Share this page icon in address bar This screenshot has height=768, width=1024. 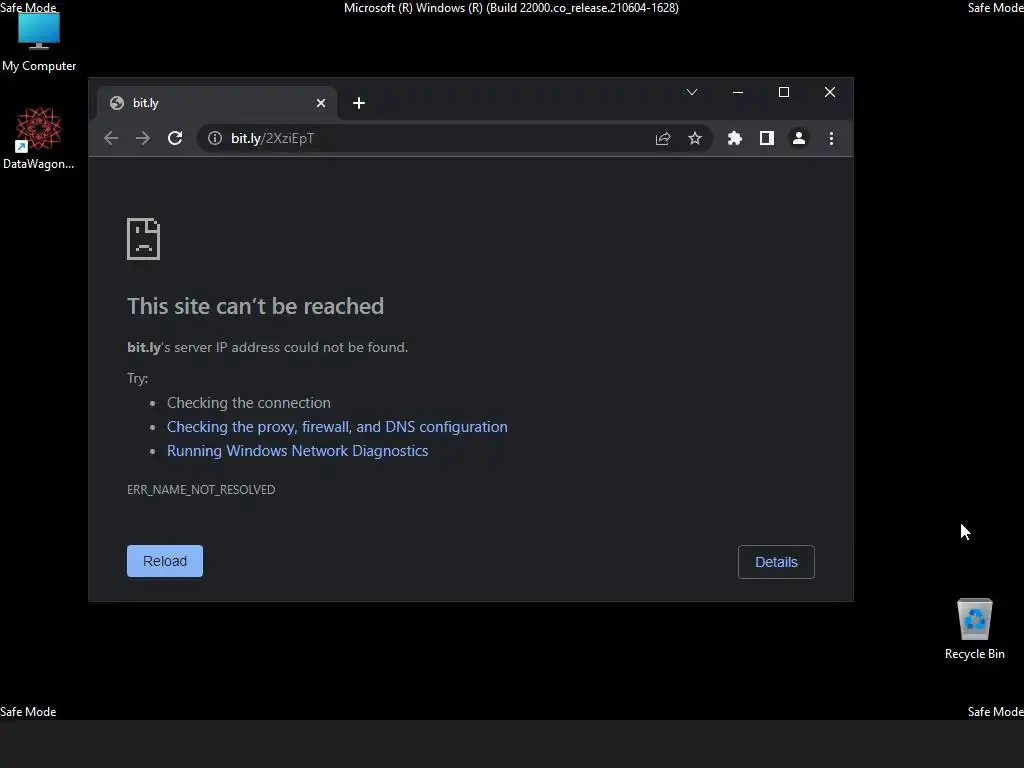(x=663, y=138)
